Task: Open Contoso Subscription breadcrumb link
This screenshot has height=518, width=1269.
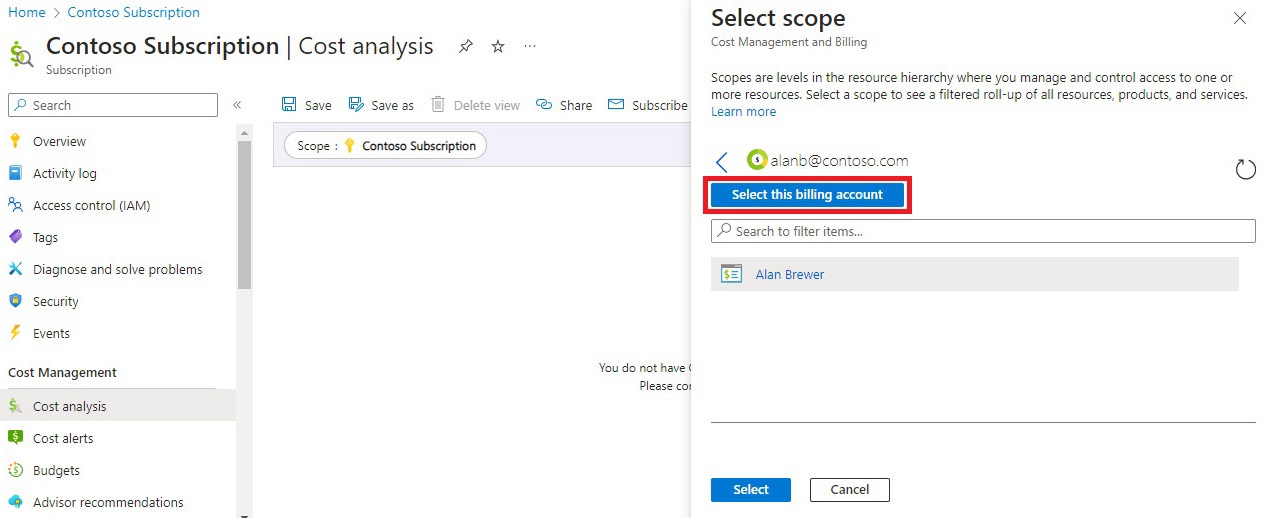Action: point(133,12)
